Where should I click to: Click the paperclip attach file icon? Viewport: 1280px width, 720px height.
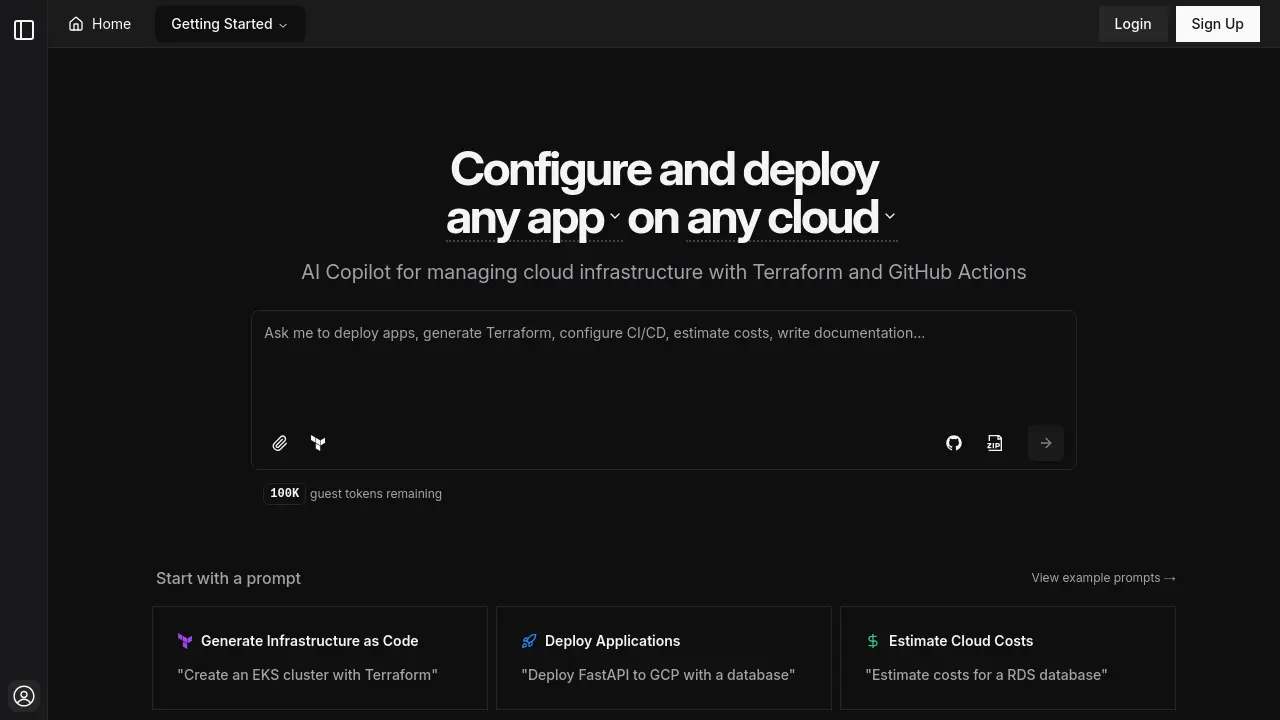click(x=280, y=443)
